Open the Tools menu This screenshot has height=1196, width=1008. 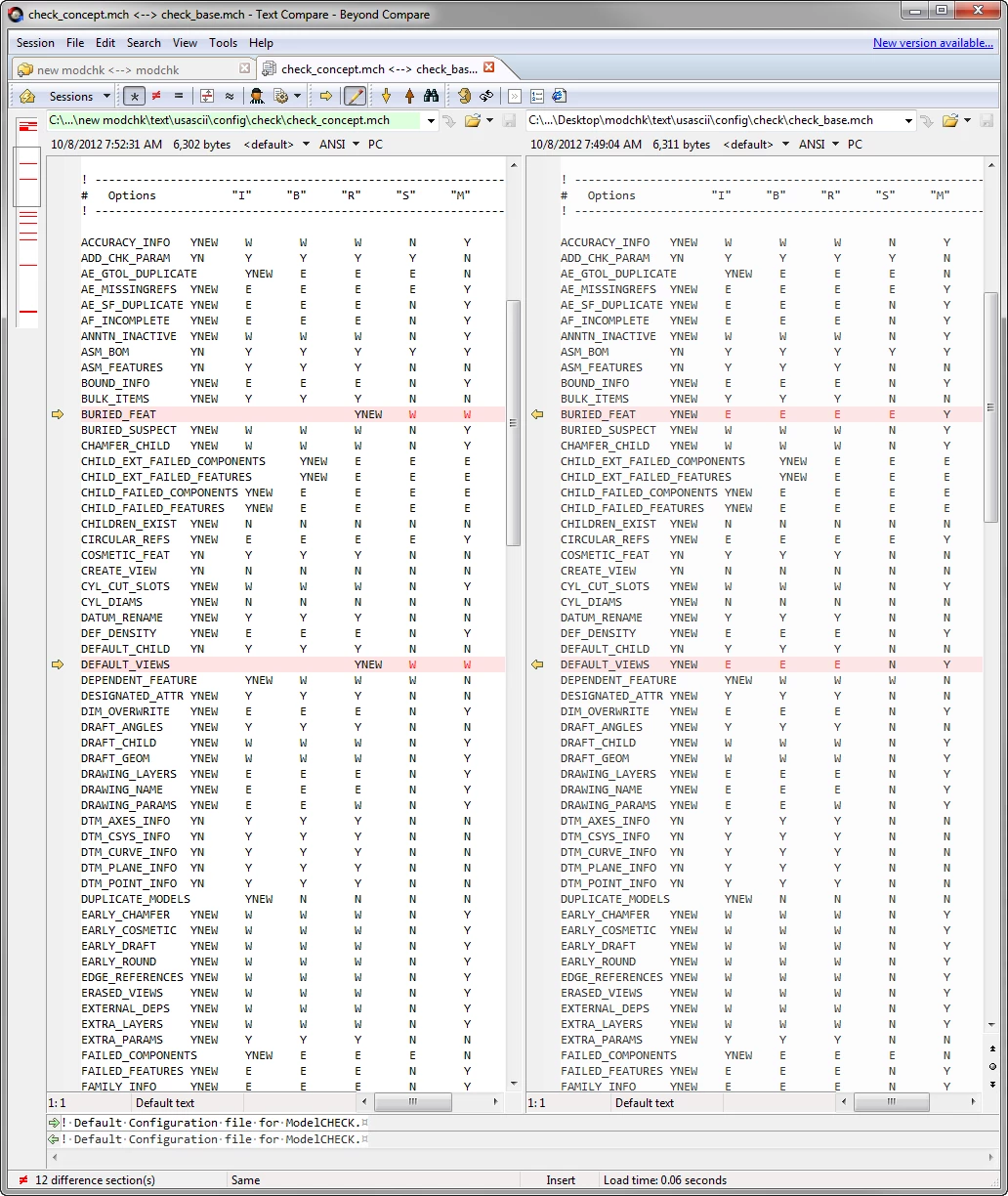click(x=223, y=43)
